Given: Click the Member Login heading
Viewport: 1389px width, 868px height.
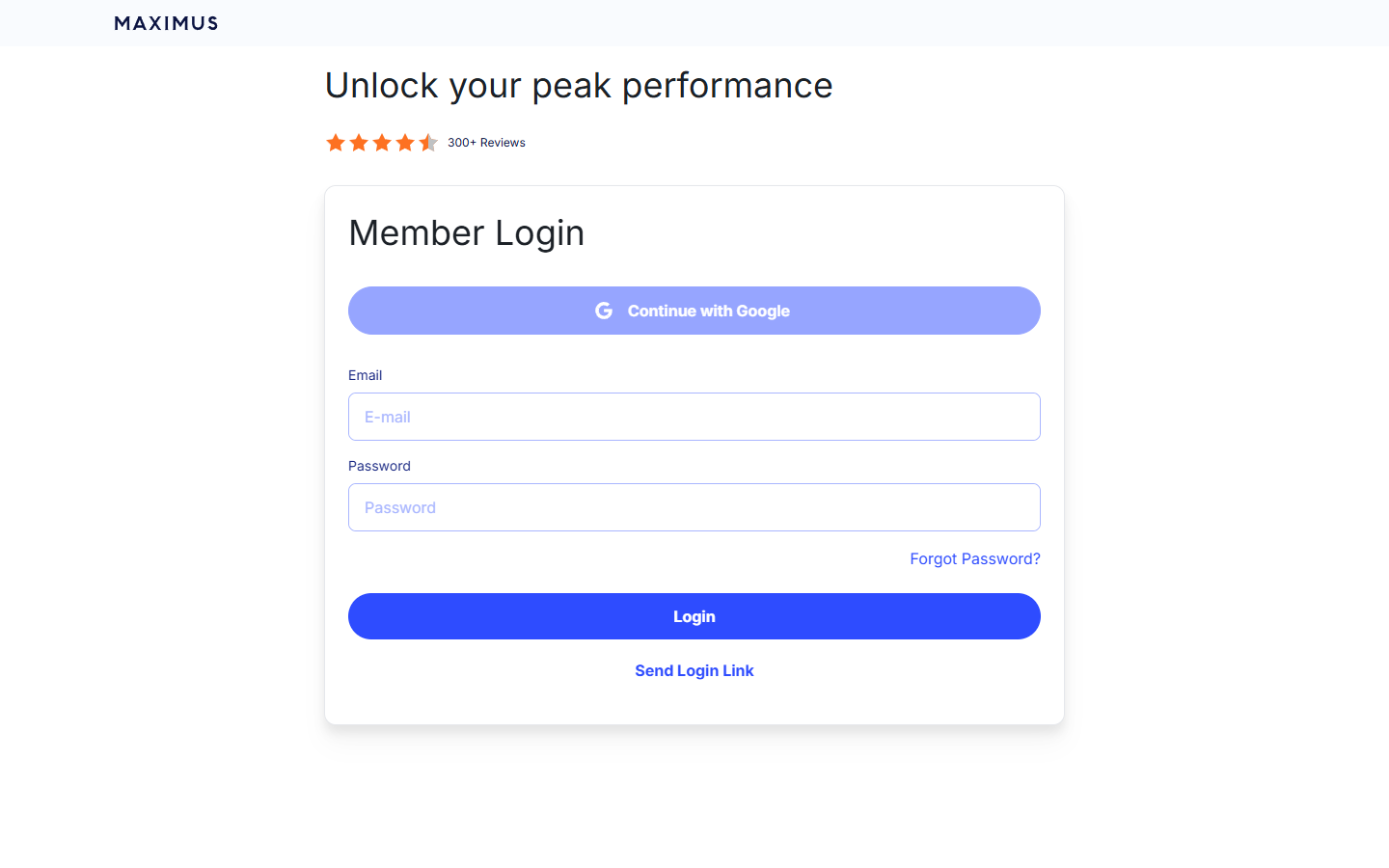Looking at the screenshot, I should (467, 233).
